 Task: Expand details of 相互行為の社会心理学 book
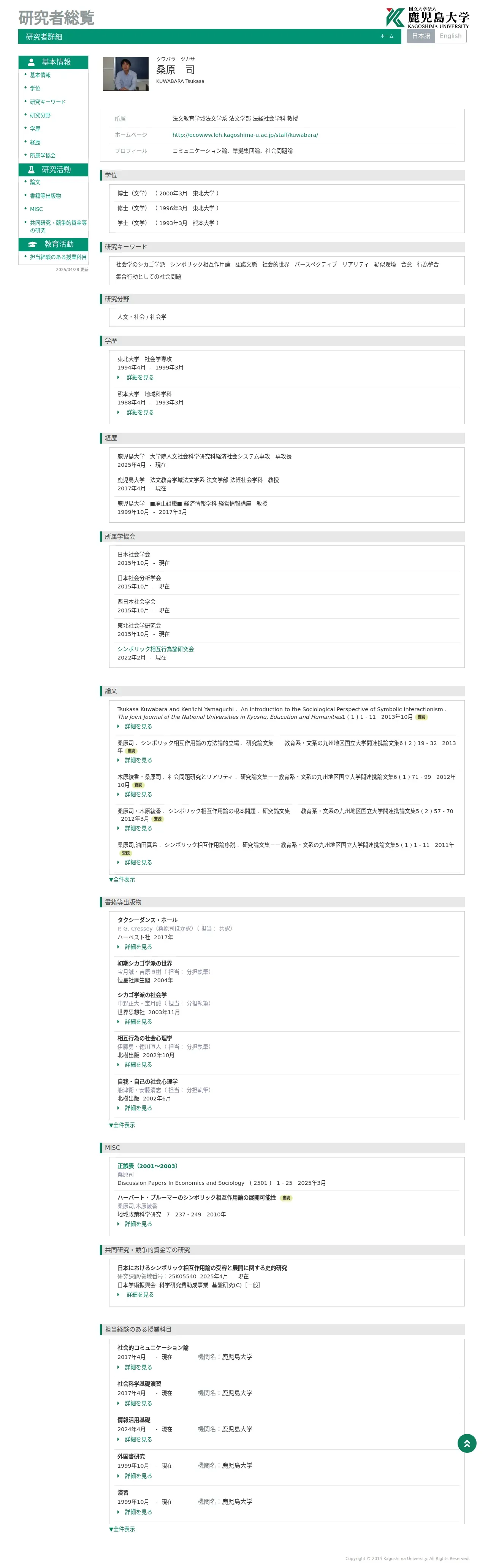[x=139, y=1065]
